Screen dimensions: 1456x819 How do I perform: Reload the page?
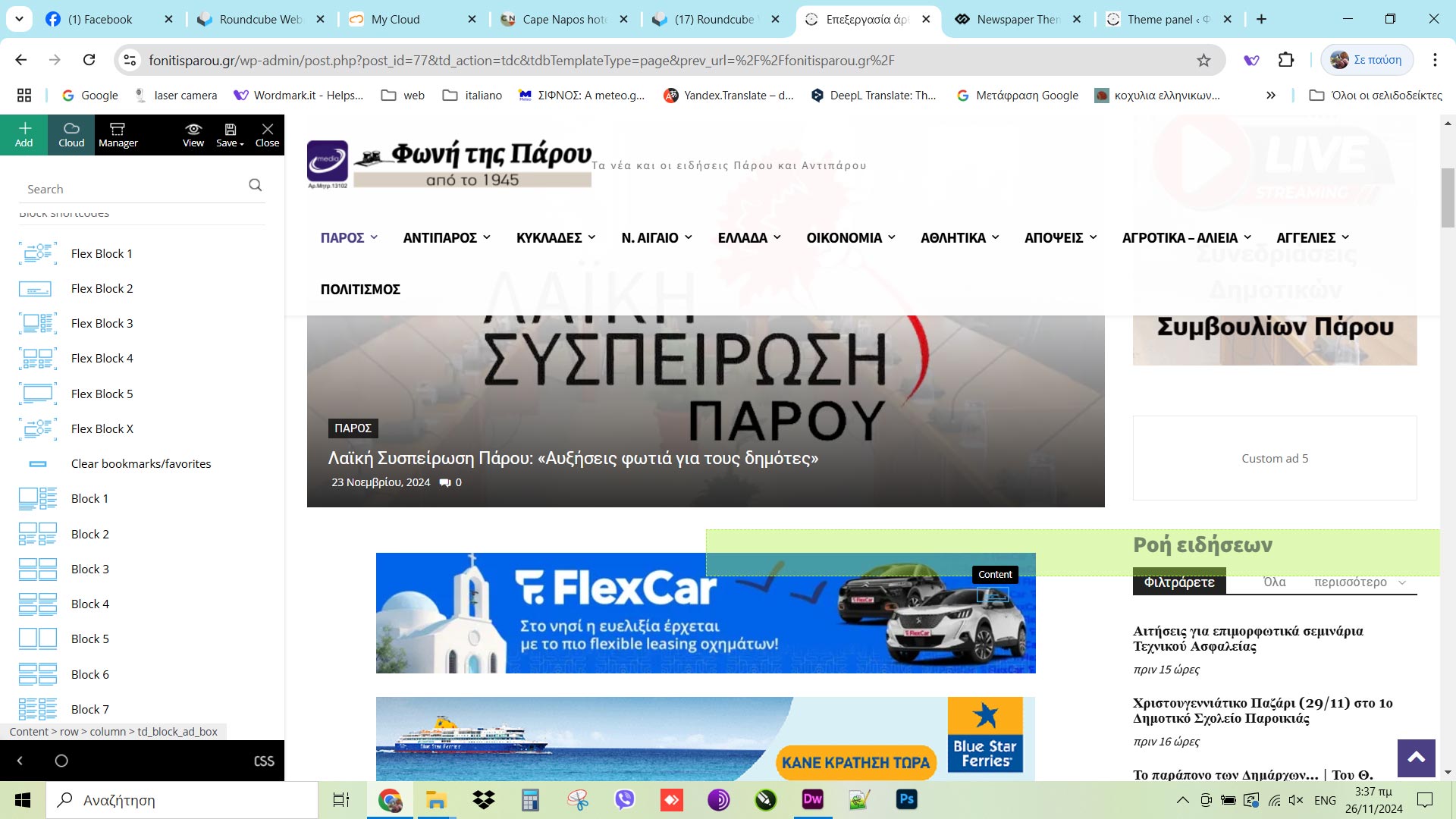(89, 60)
